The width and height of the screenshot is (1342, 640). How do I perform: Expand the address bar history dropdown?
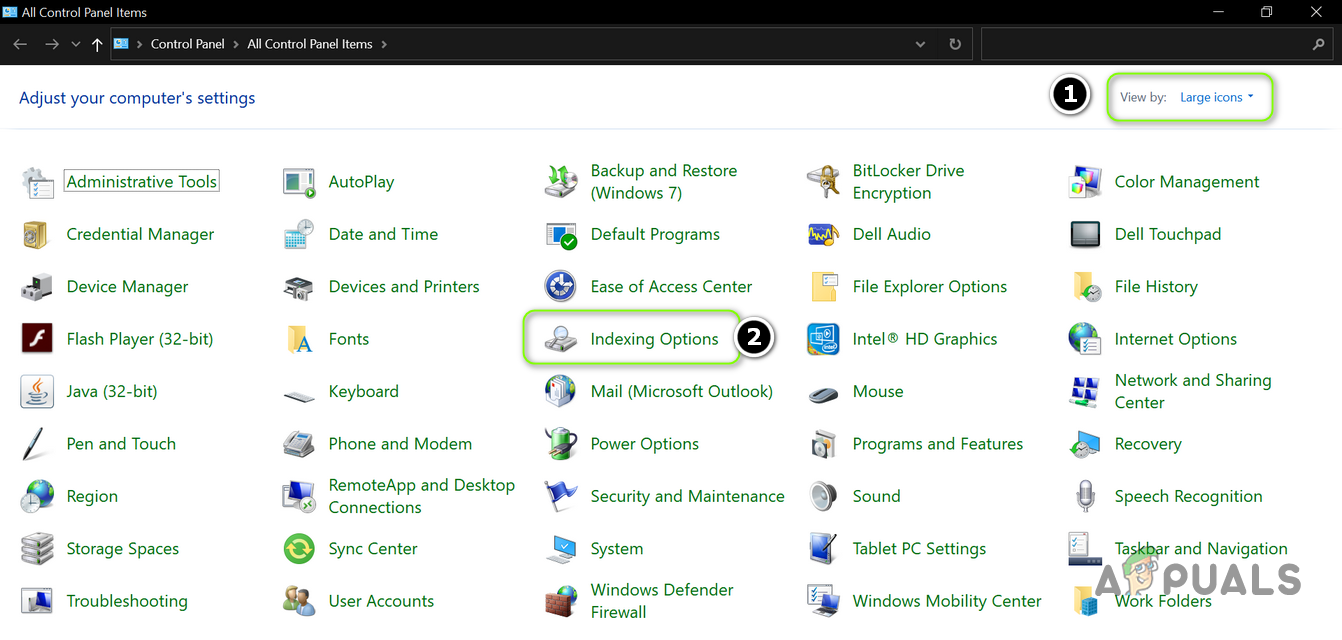920,45
